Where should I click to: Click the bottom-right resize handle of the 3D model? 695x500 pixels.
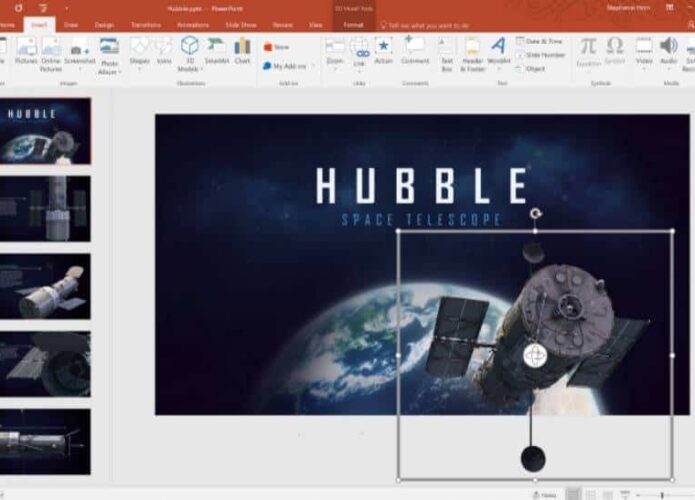click(x=672, y=480)
